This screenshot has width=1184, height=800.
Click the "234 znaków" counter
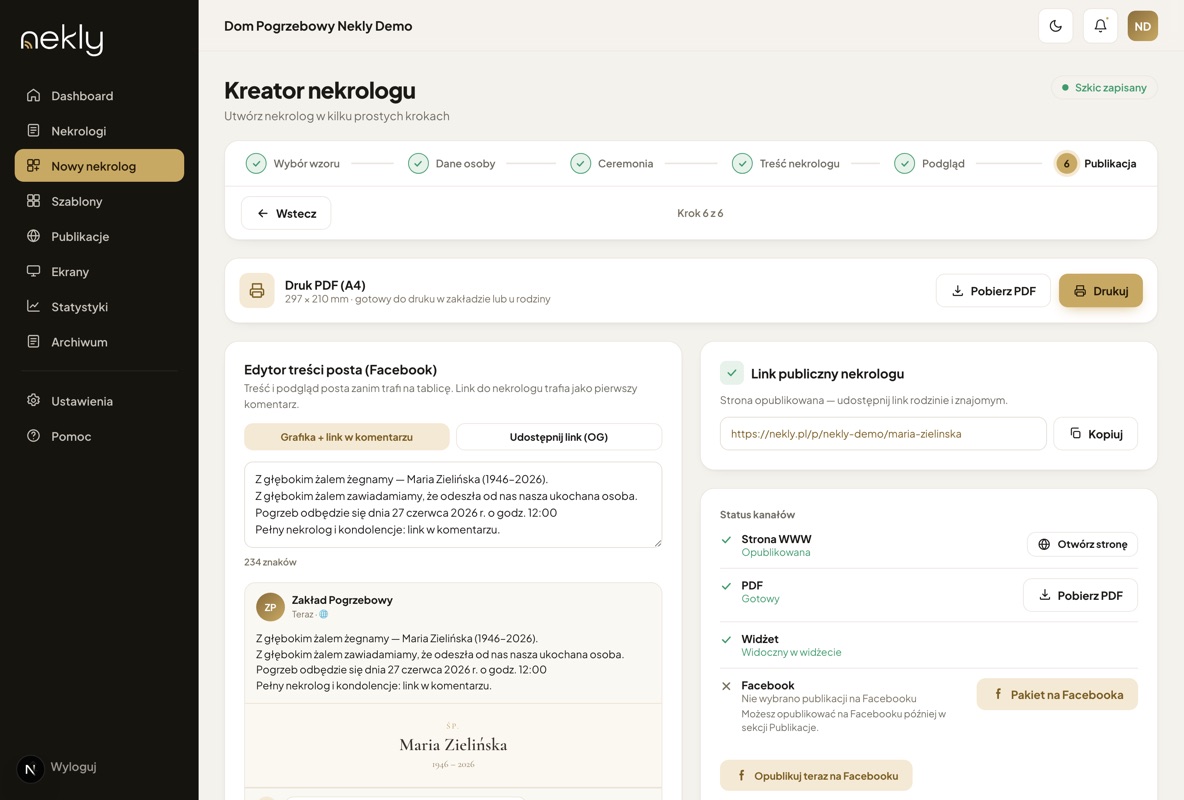(x=270, y=562)
